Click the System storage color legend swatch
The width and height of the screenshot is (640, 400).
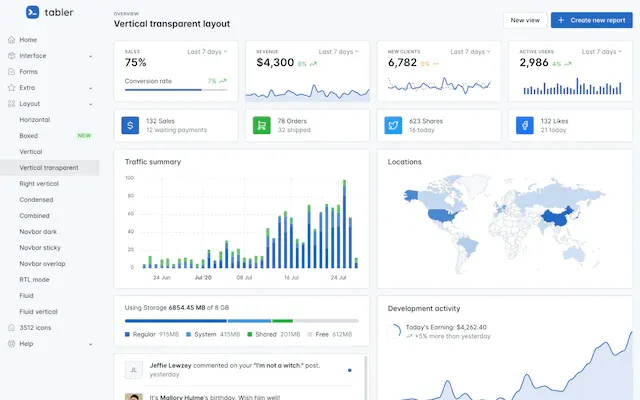(x=188, y=334)
